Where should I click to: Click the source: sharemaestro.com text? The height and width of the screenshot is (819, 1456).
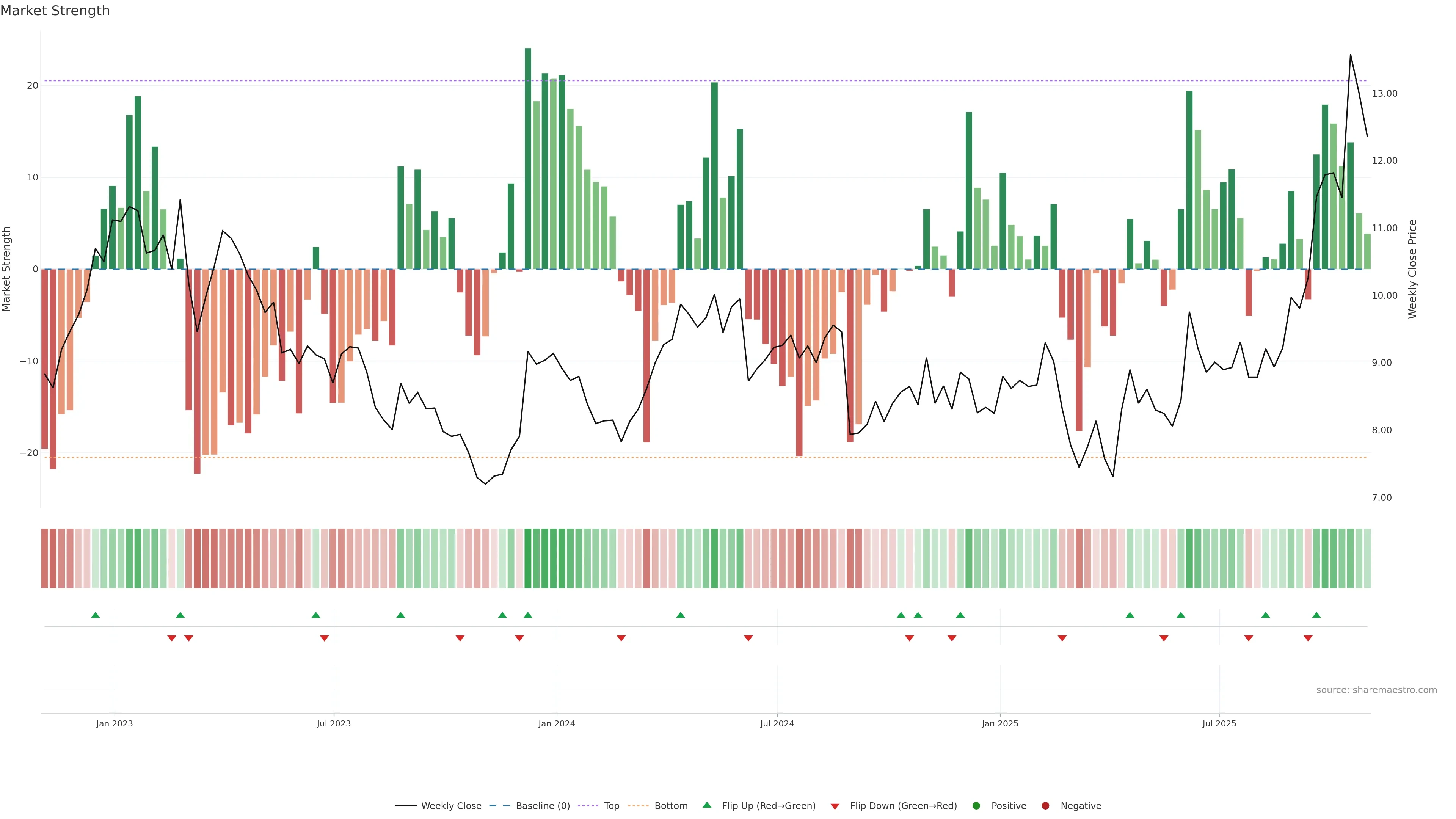[x=1376, y=690]
